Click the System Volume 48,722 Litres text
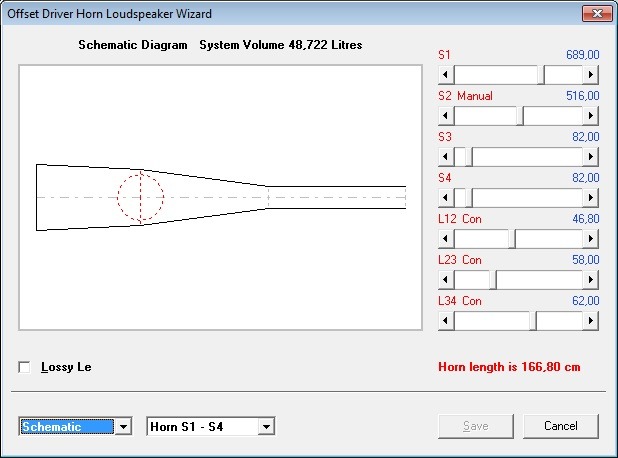Viewport: 618px width, 458px height. coord(281,45)
